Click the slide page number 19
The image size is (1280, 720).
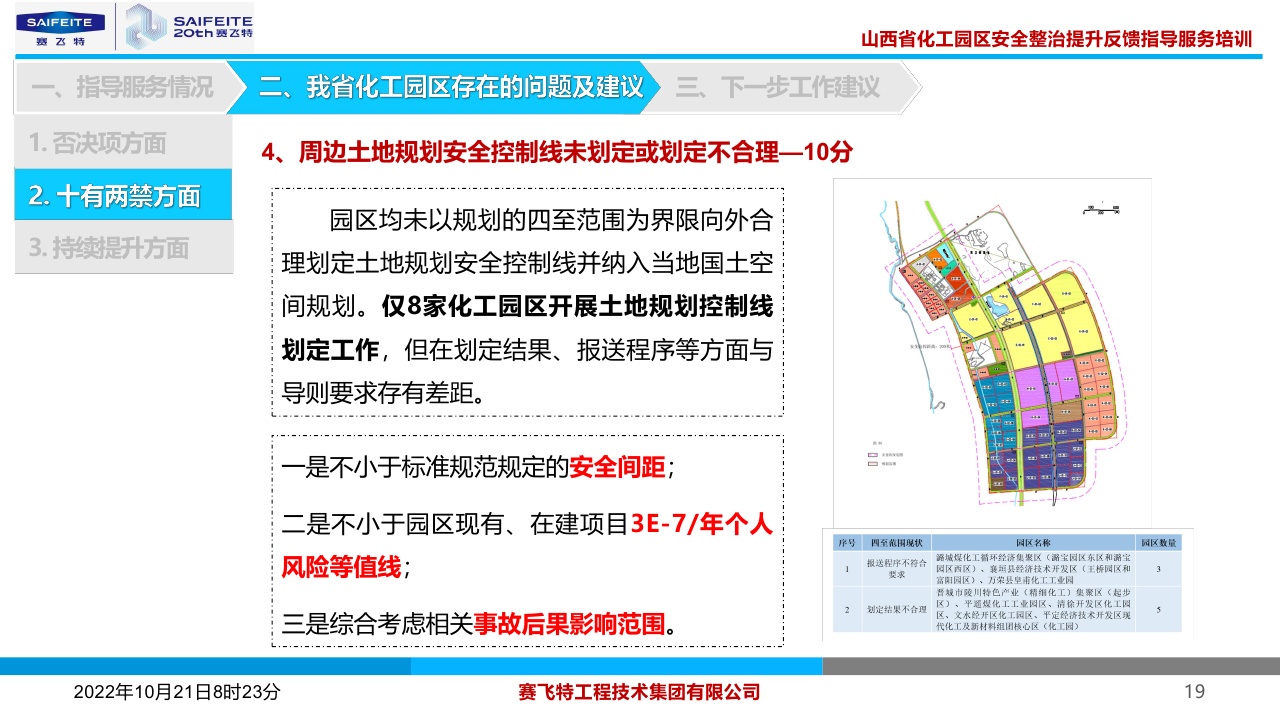click(x=1194, y=691)
